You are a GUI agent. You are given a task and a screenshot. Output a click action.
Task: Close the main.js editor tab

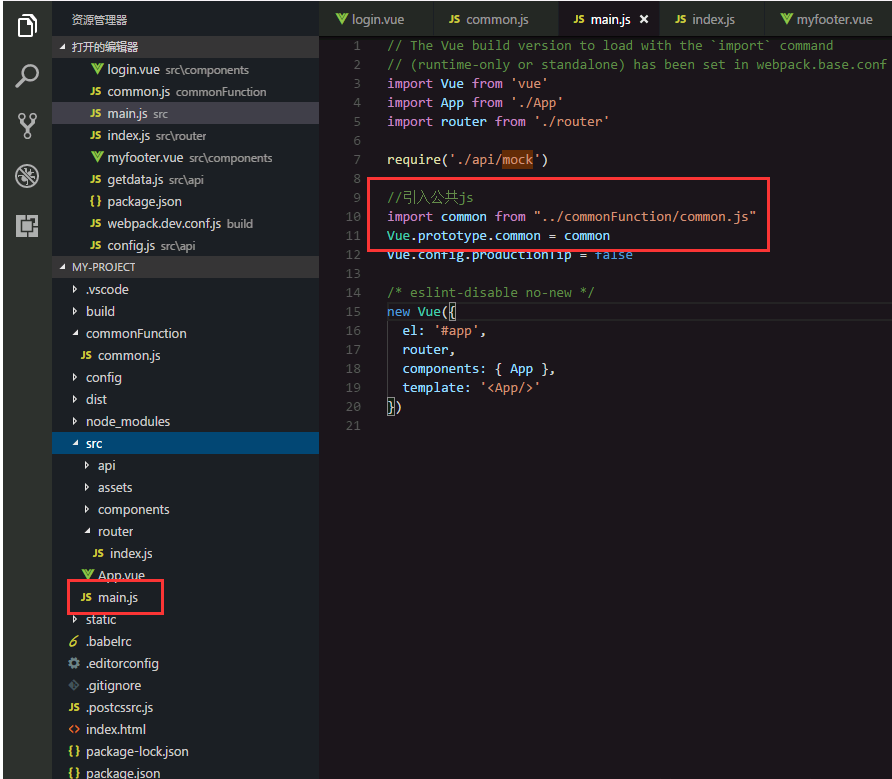[x=643, y=19]
